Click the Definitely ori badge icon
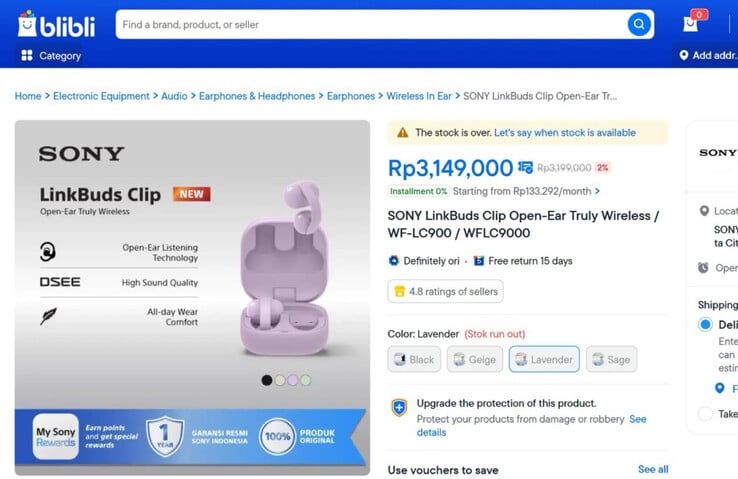The image size is (738, 479). [x=394, y=261]
